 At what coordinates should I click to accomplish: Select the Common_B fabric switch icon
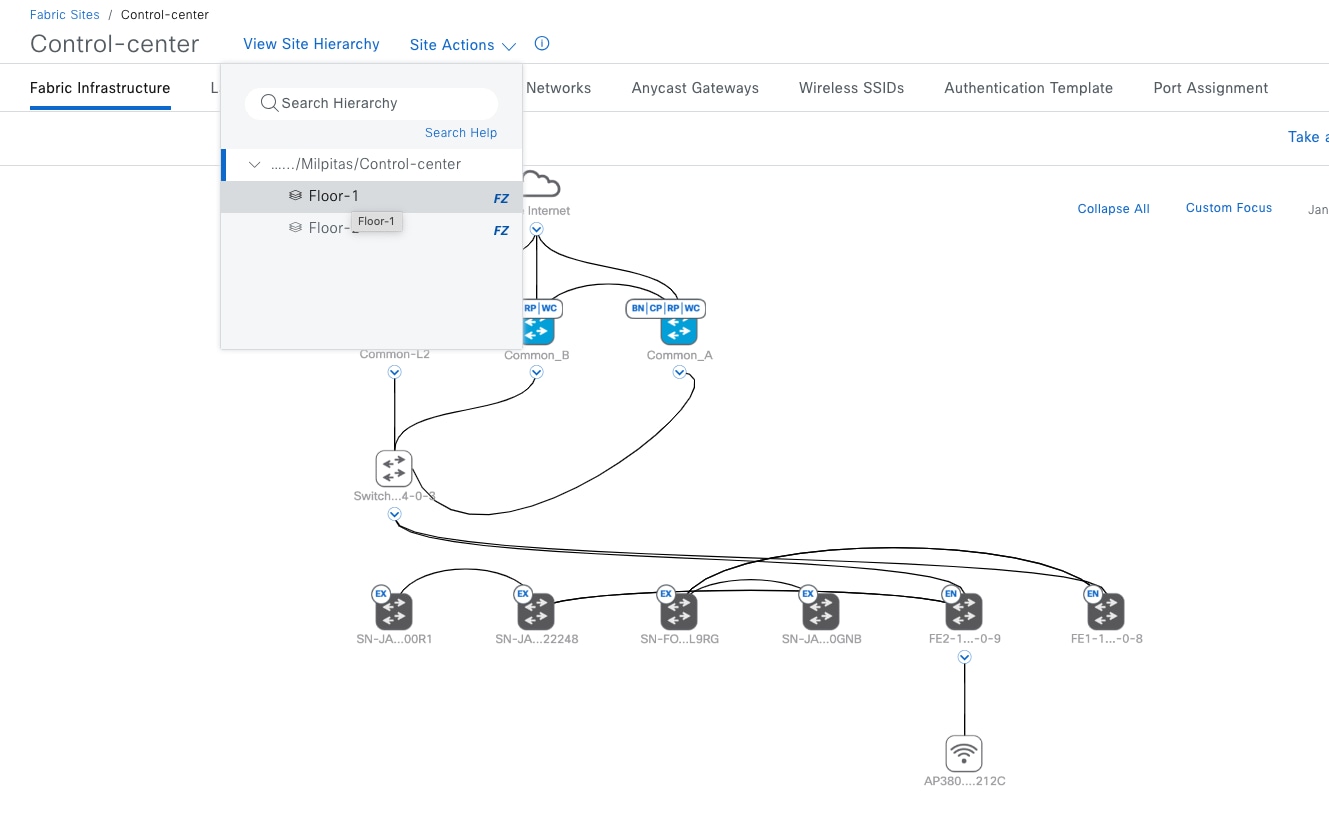pyautogui.click(x=536, y=328)
